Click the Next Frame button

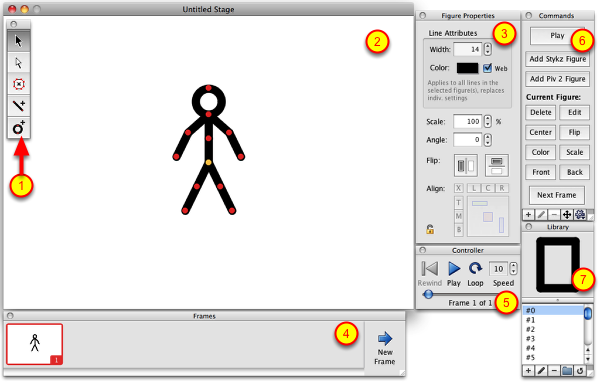tap(557, 195)
